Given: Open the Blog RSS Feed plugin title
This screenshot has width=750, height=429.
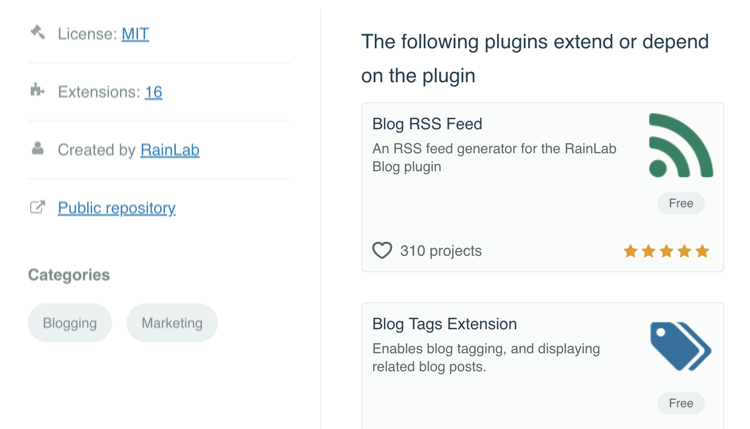Looking at the screenshot, I should pos(427,124).
